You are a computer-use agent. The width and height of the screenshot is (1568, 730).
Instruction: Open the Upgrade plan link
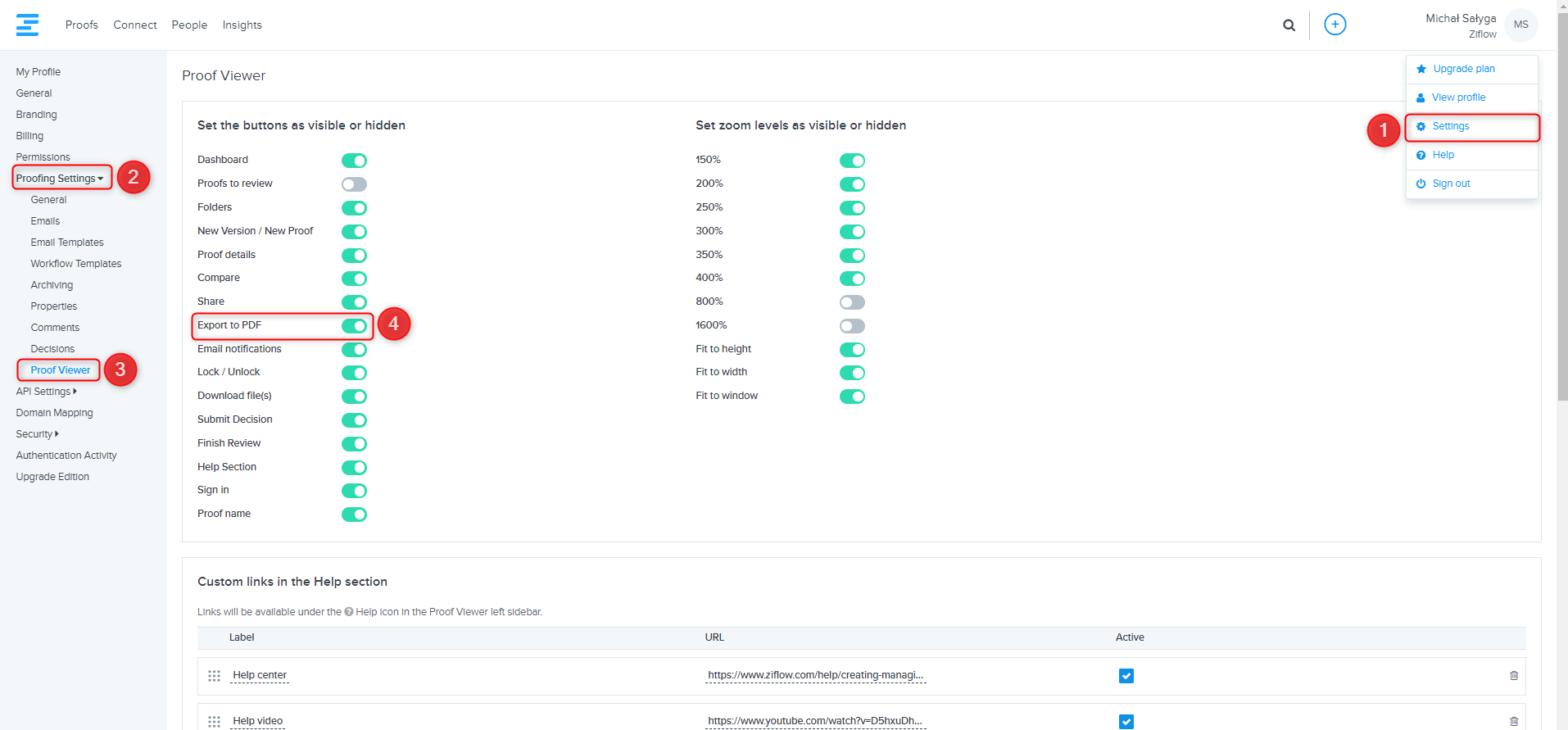click(x=1463, y=69)
